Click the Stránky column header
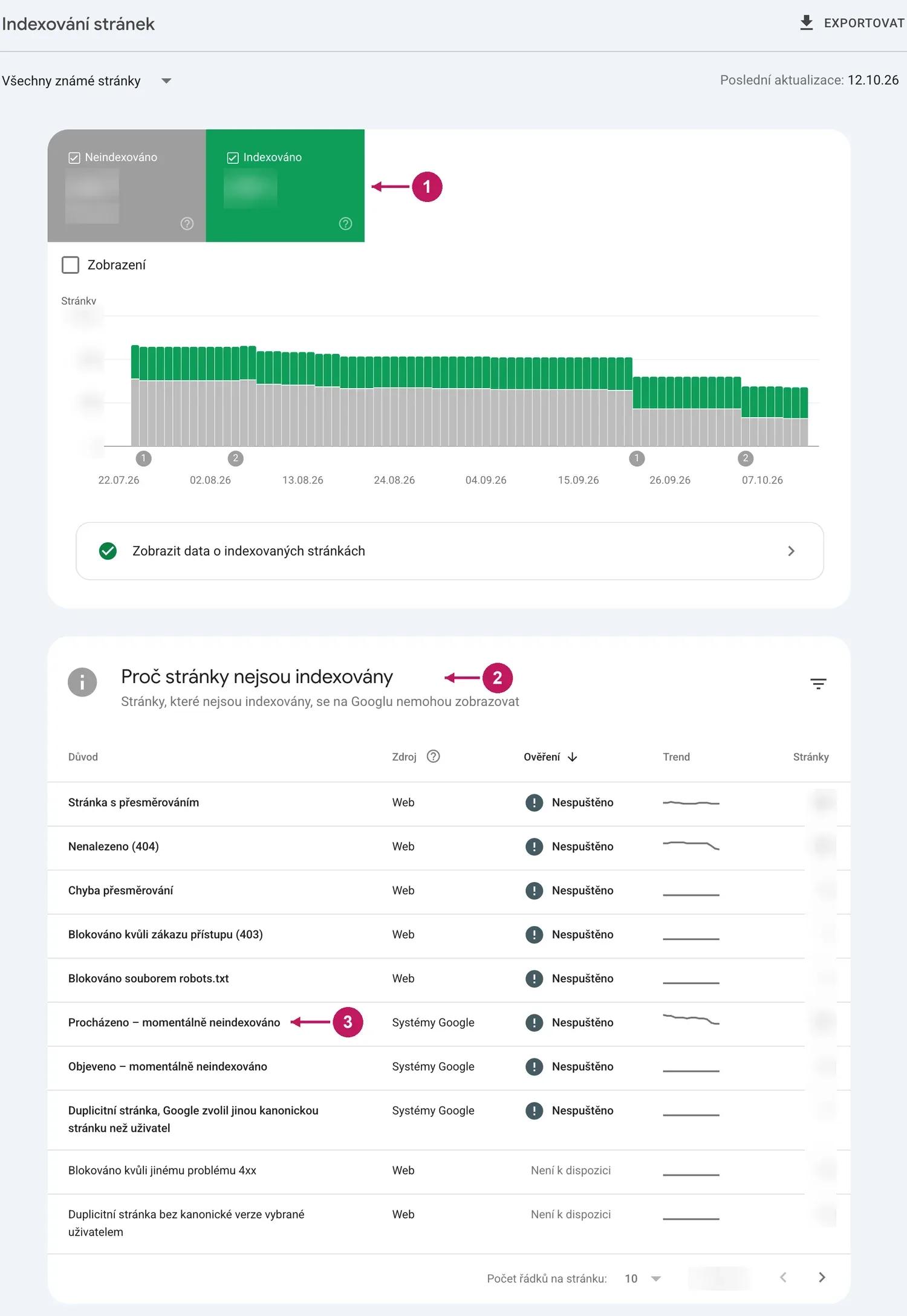Viewport: 907px width, 1316px height. 811,757
